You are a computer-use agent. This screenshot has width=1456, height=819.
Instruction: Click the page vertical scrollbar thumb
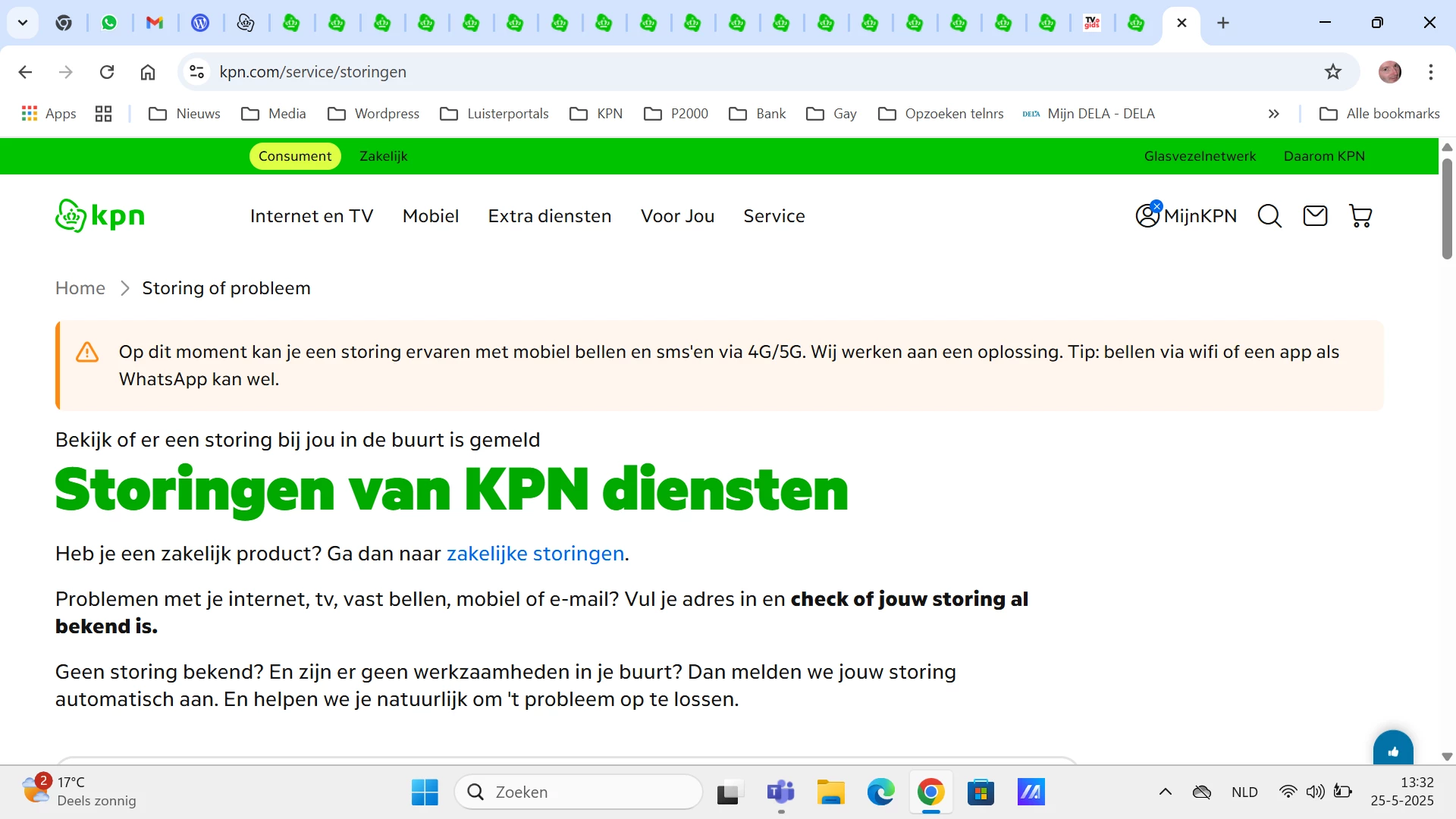point(1447,209)
